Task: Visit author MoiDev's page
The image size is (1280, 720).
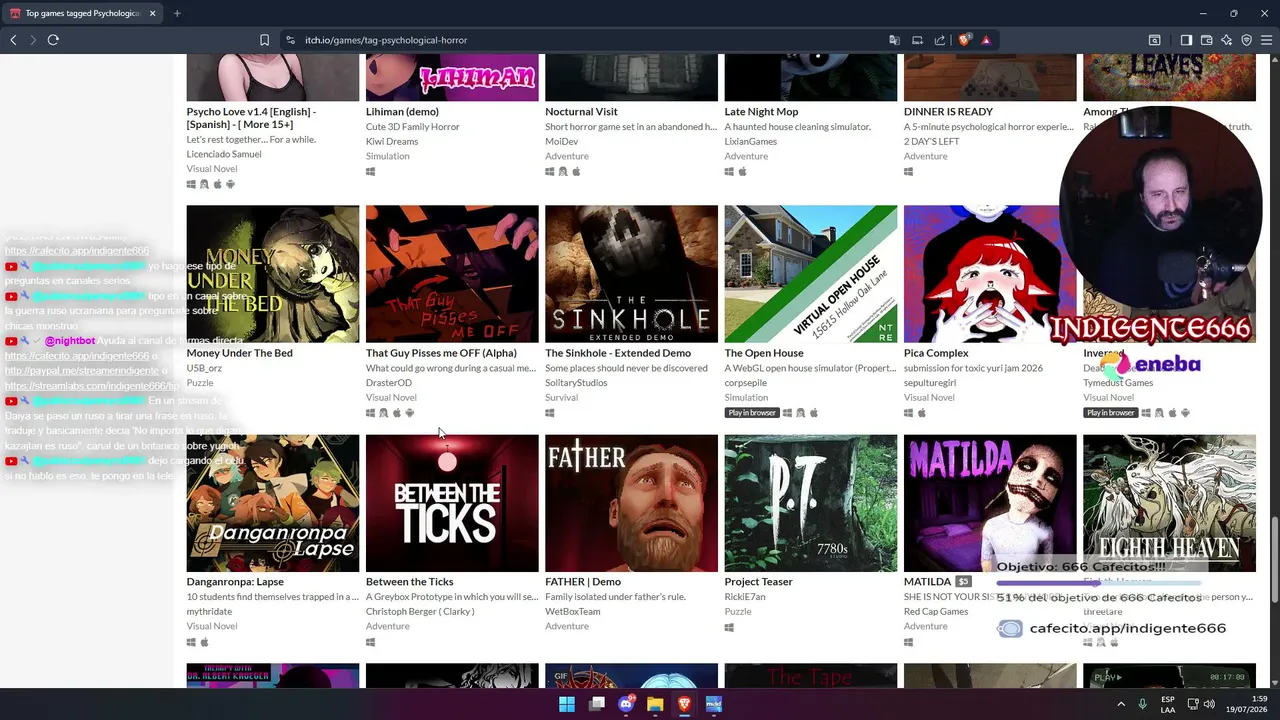Action: [562, 142]
